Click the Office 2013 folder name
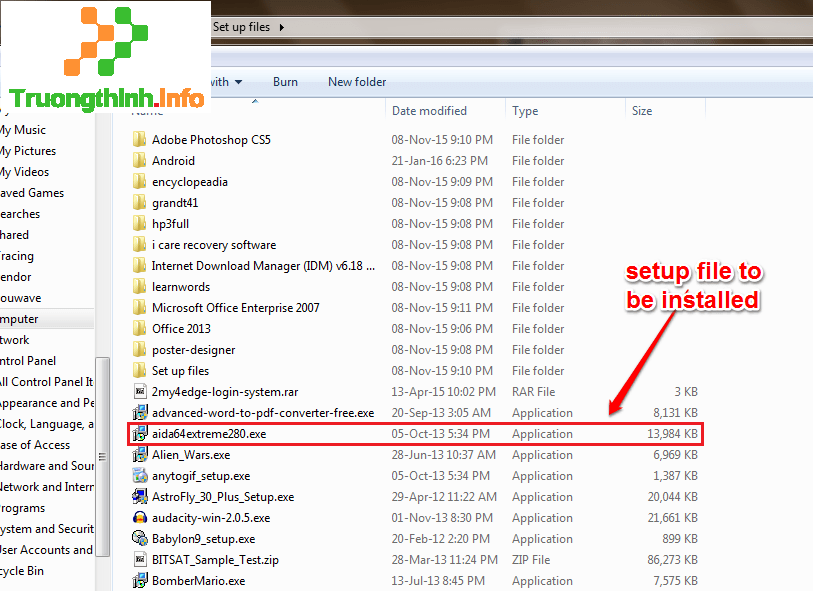The height and width of the screenshot is (591, 813). pyautogui.click(x=181, y=329)
